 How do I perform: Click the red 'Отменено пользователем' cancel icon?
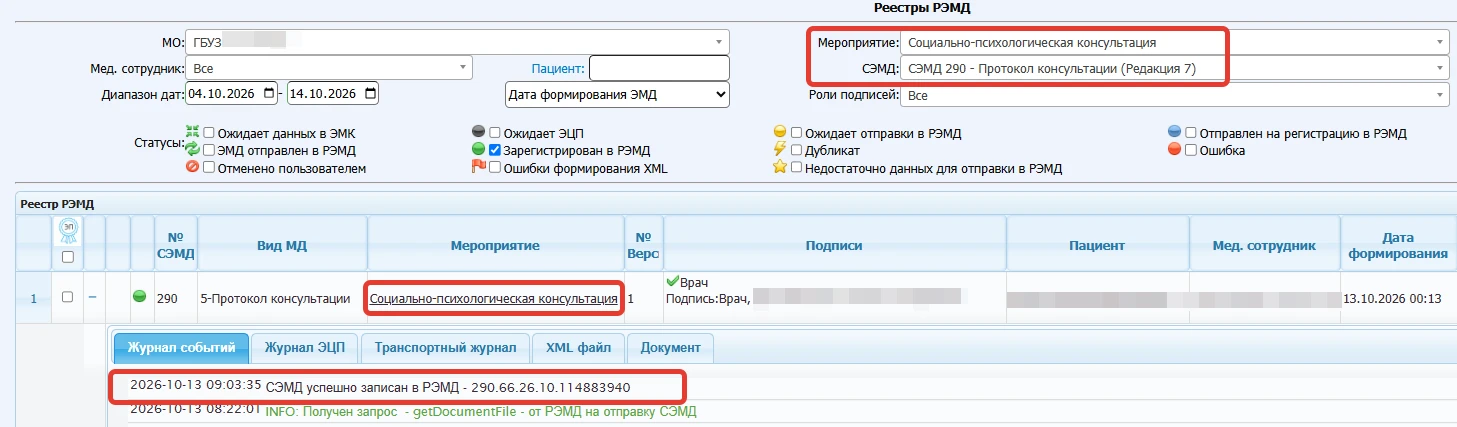[193, 168]
